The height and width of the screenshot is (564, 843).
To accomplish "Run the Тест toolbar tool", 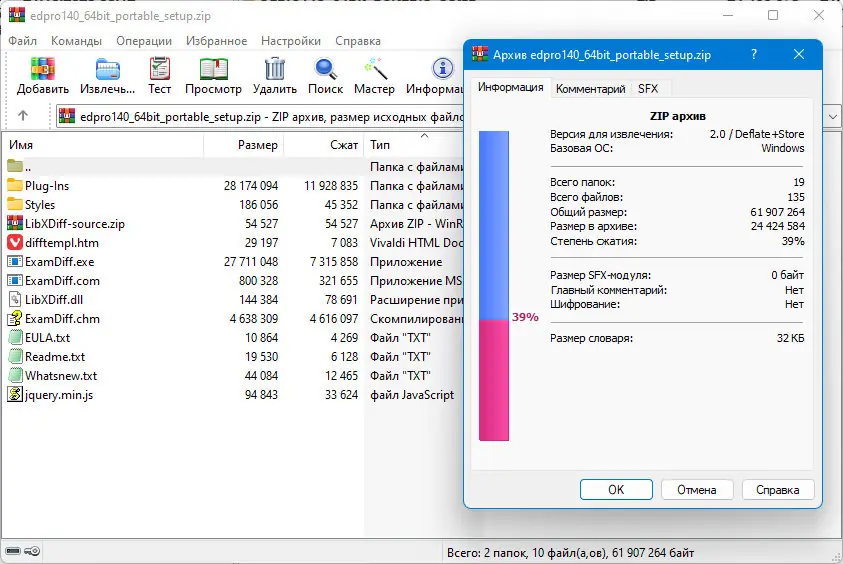I will tap(160, 69).
